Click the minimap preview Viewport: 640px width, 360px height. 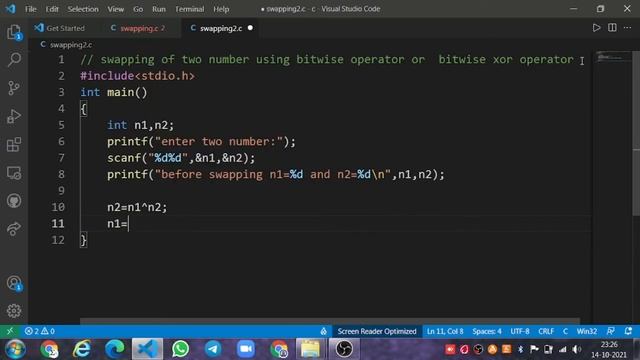[611, 57]
